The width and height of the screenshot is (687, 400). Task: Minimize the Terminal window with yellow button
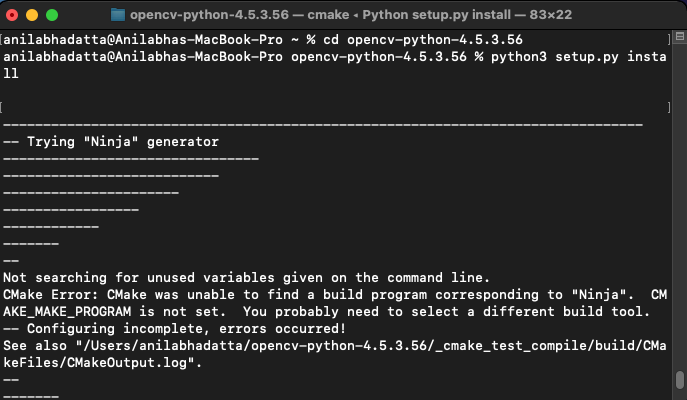(34, 15)
